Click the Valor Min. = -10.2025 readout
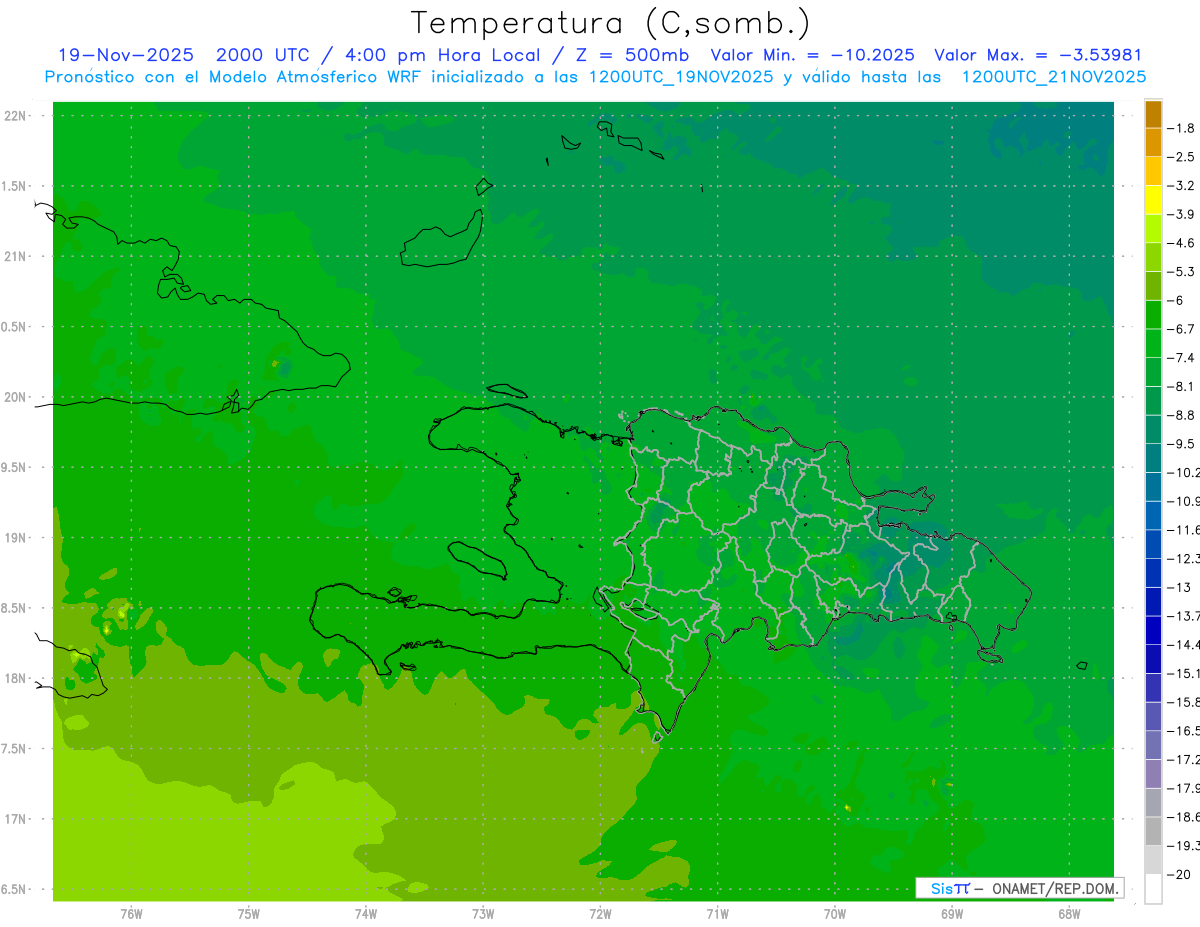The image size is (1200, 927). [x=812, y=55]
